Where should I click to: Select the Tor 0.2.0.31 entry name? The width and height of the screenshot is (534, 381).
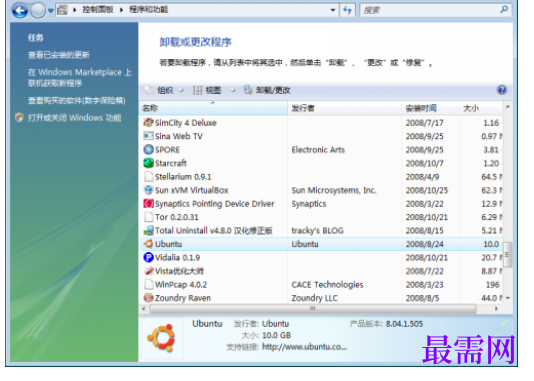coord(176,217)
